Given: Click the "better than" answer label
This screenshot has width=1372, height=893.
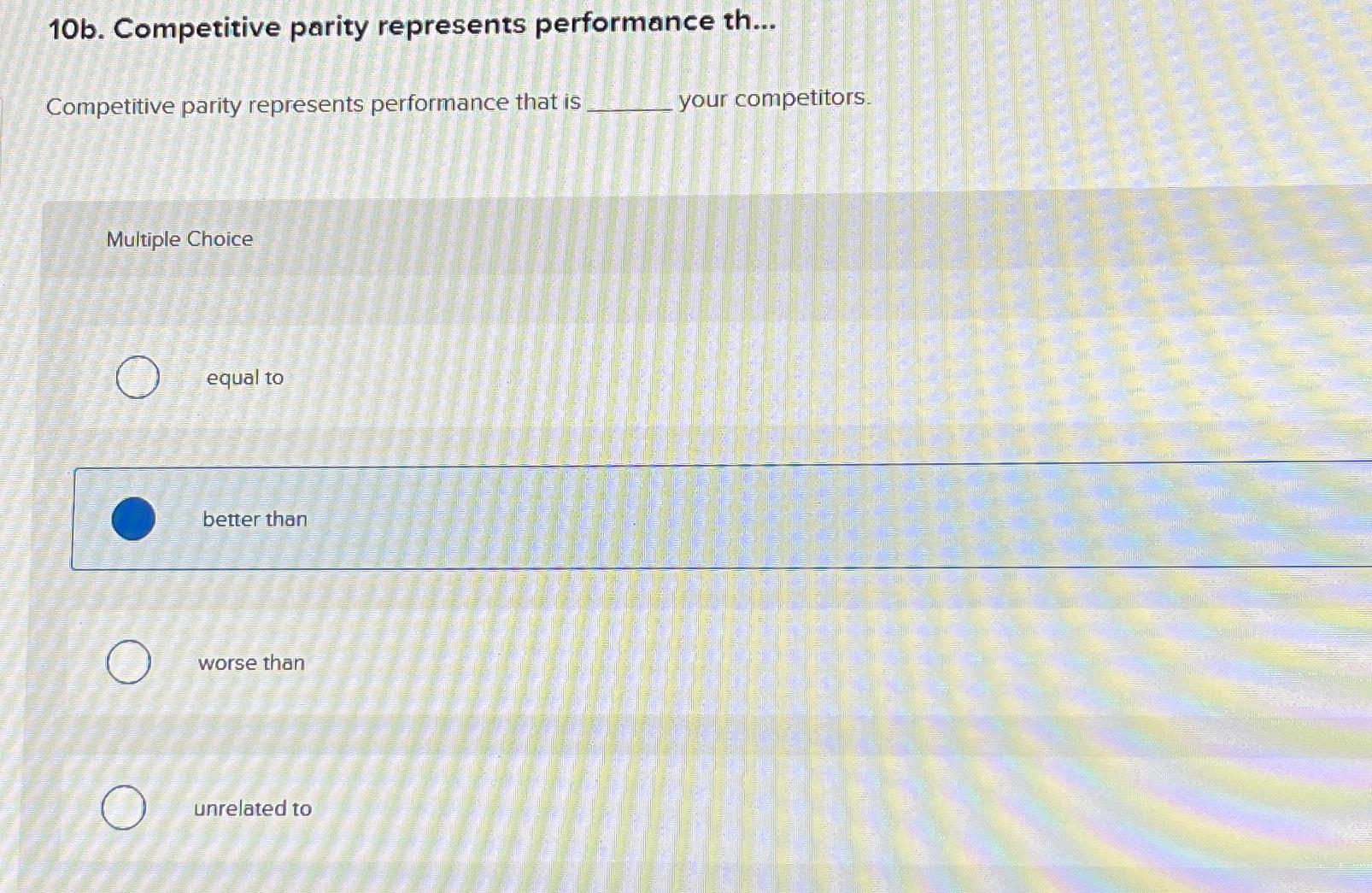Looking at the screenshot, I should point(254,520).
